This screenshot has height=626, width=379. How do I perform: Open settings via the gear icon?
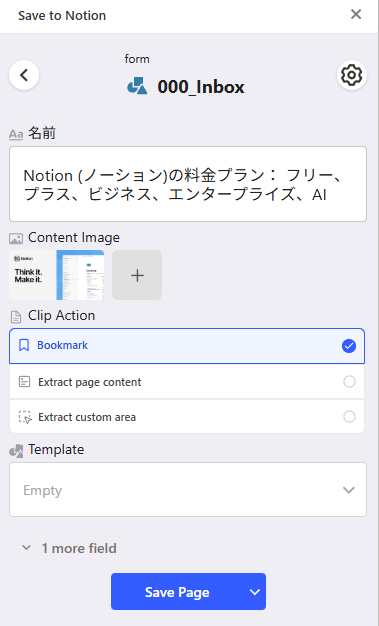click(351, 75)
